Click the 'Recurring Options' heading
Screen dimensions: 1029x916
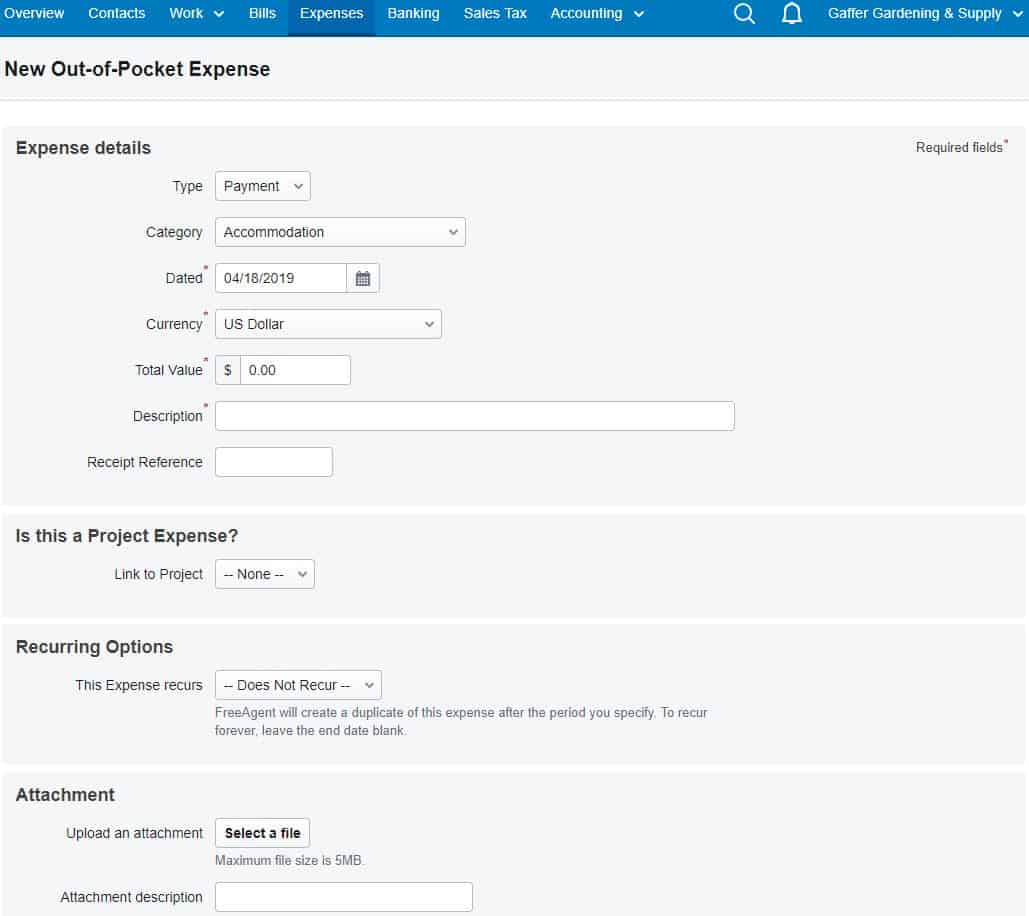coord(94,647)
